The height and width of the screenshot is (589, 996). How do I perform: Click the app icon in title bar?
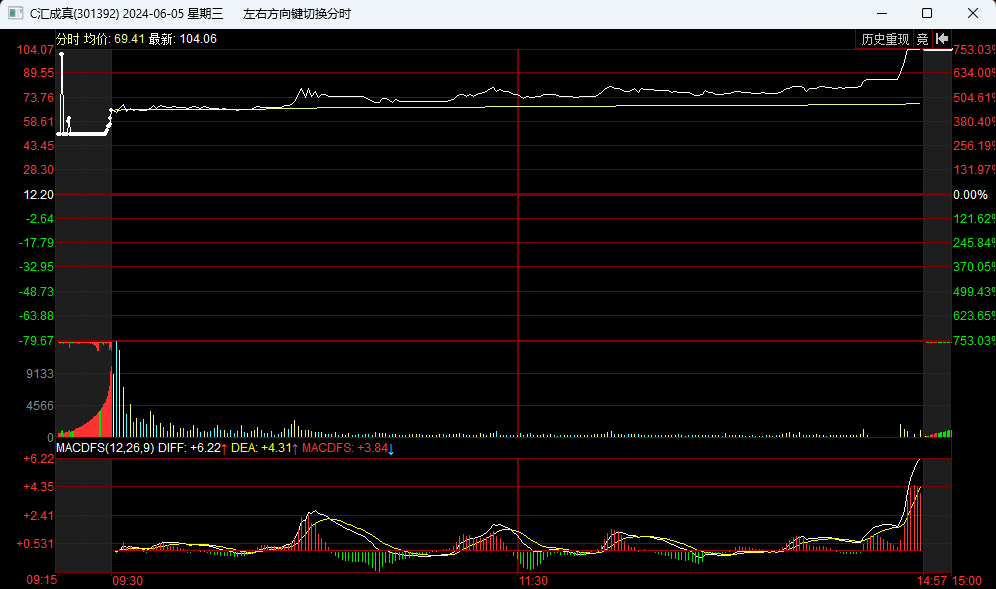click(15, 13)
